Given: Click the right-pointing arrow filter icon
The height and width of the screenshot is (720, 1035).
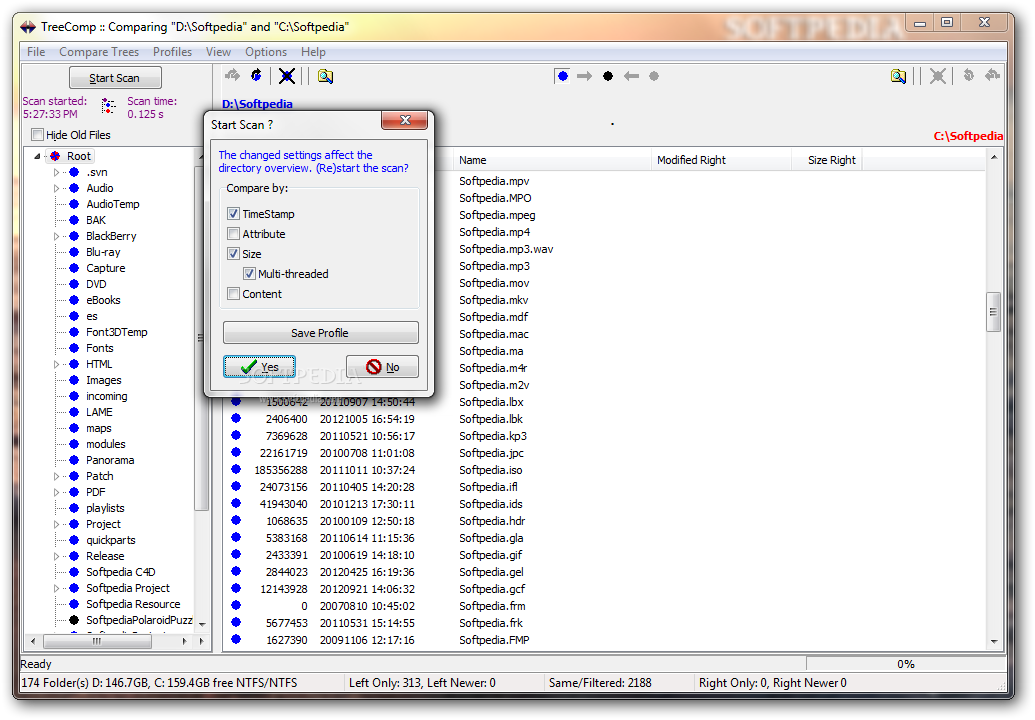Looking at the screenshot, I should pos(584,76).
